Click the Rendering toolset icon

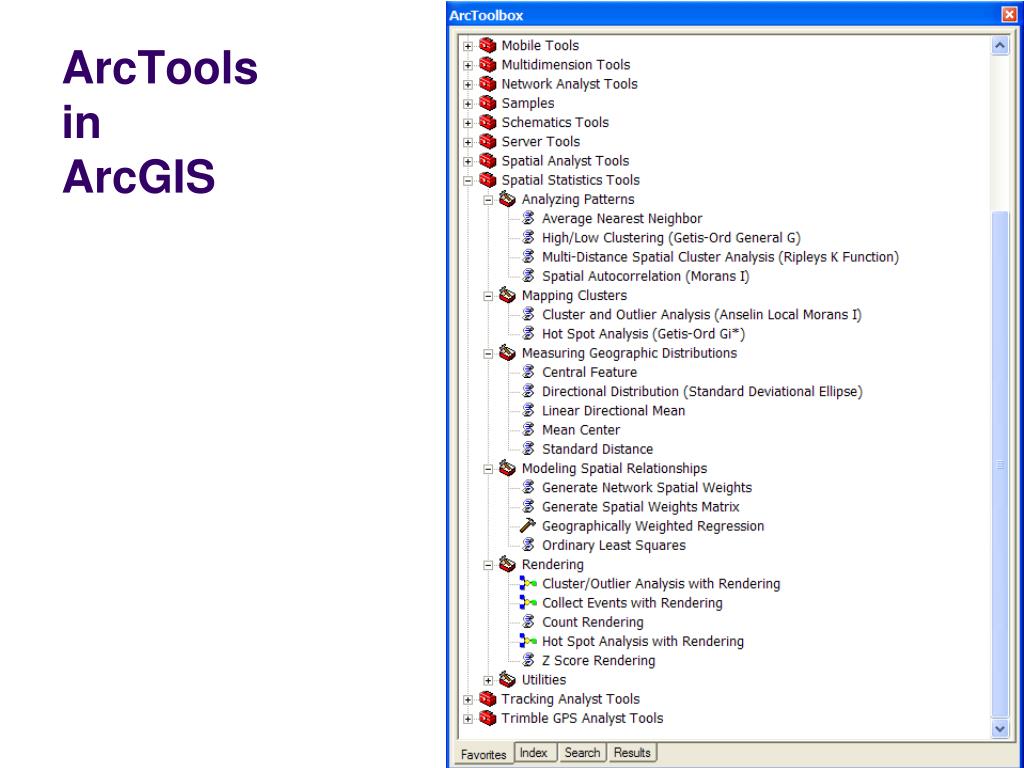coord(507,564)
